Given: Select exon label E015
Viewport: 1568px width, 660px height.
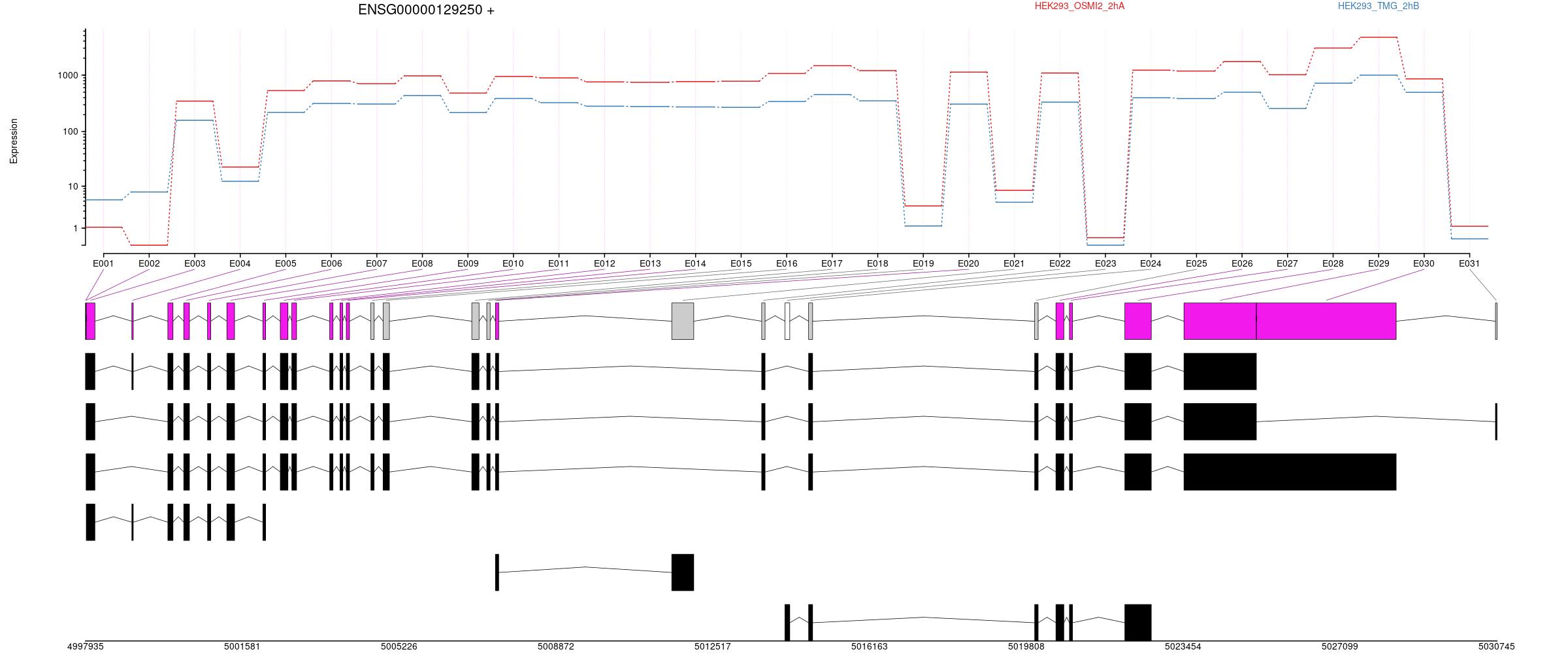Looking at the screenshot, I should [741, 264].
